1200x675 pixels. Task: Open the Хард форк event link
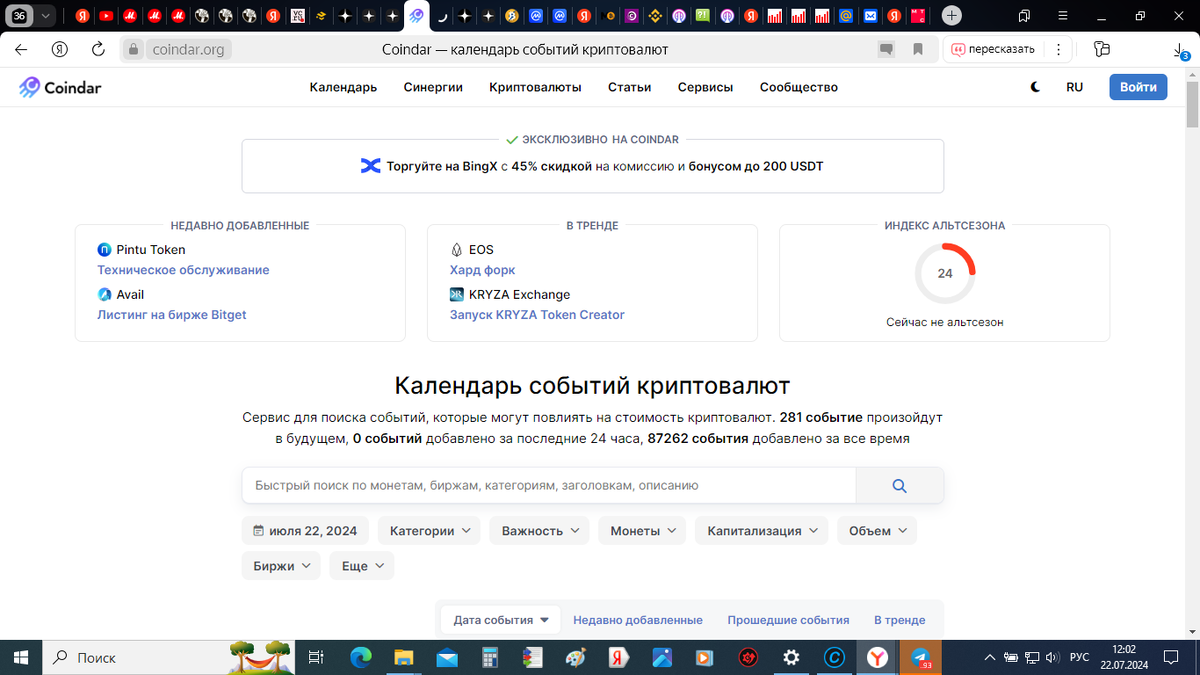483,270
